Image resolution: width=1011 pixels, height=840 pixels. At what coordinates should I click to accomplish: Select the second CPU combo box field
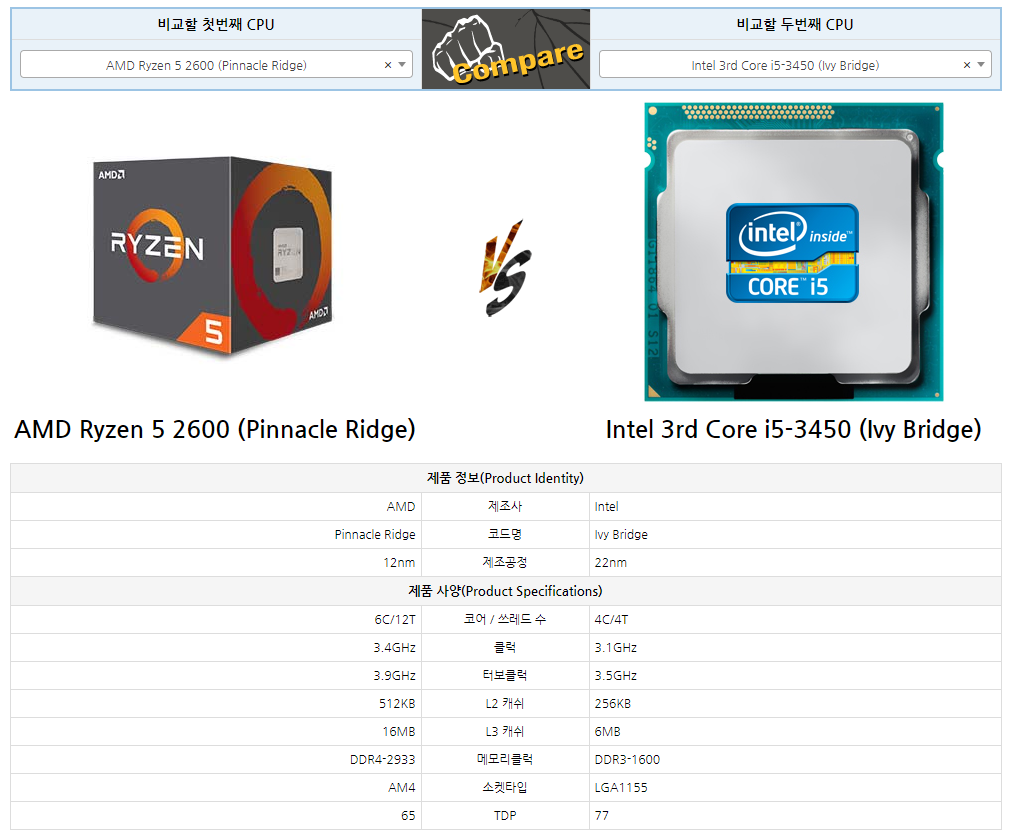point(795,64)
